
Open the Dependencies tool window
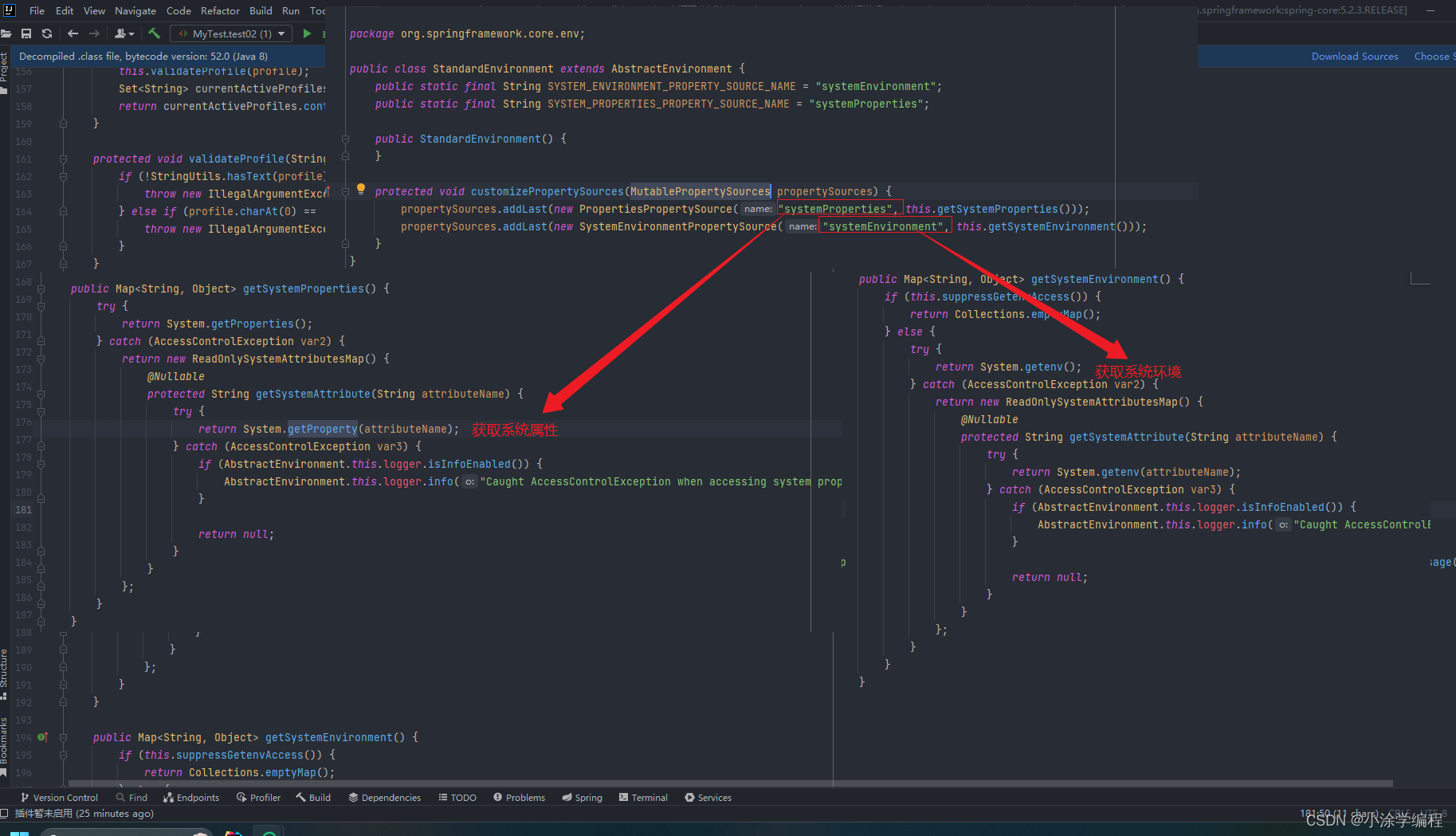(x=384, y=798)
